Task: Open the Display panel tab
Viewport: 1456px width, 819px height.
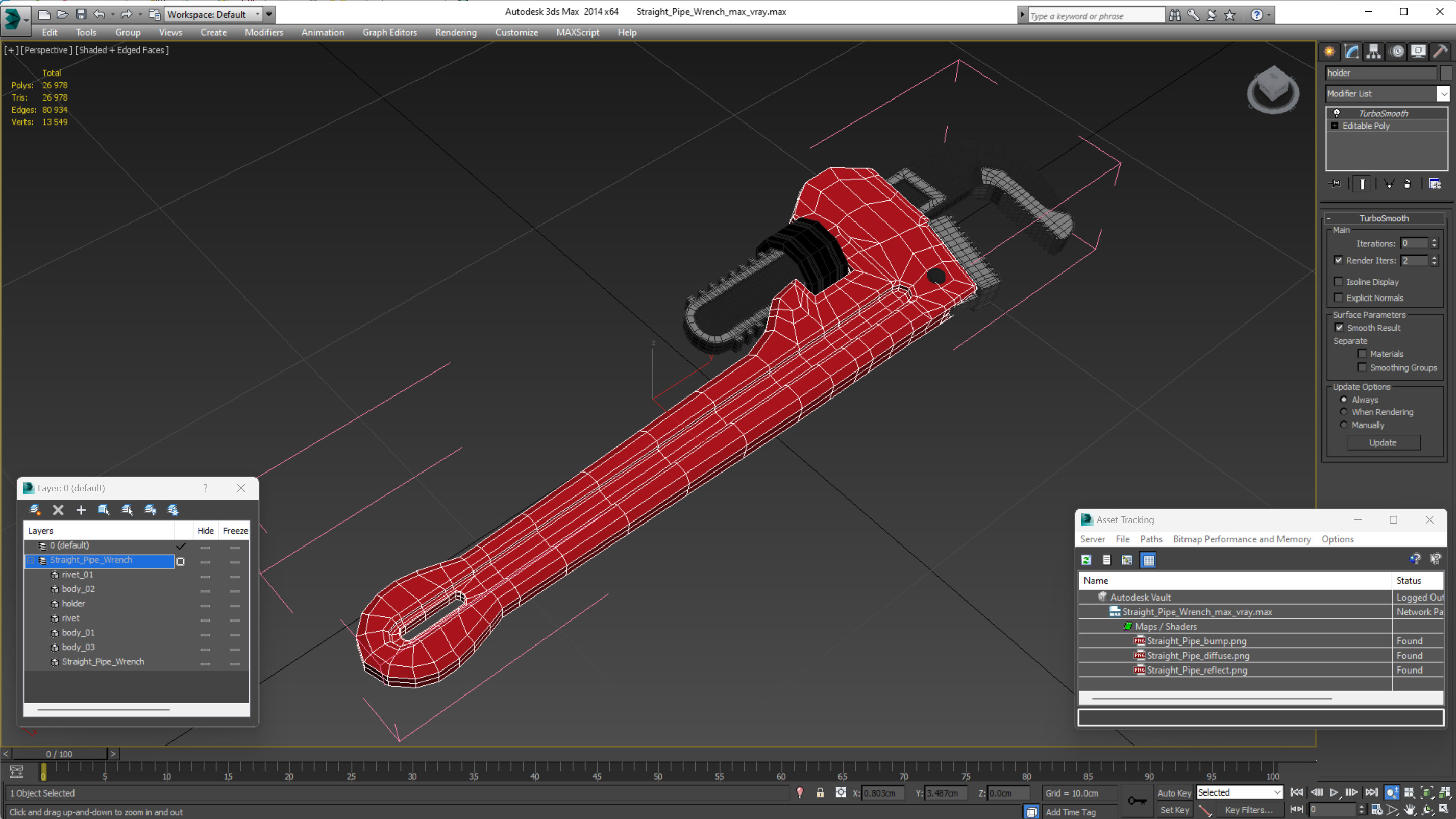Action: click(x=1418, y=52)
